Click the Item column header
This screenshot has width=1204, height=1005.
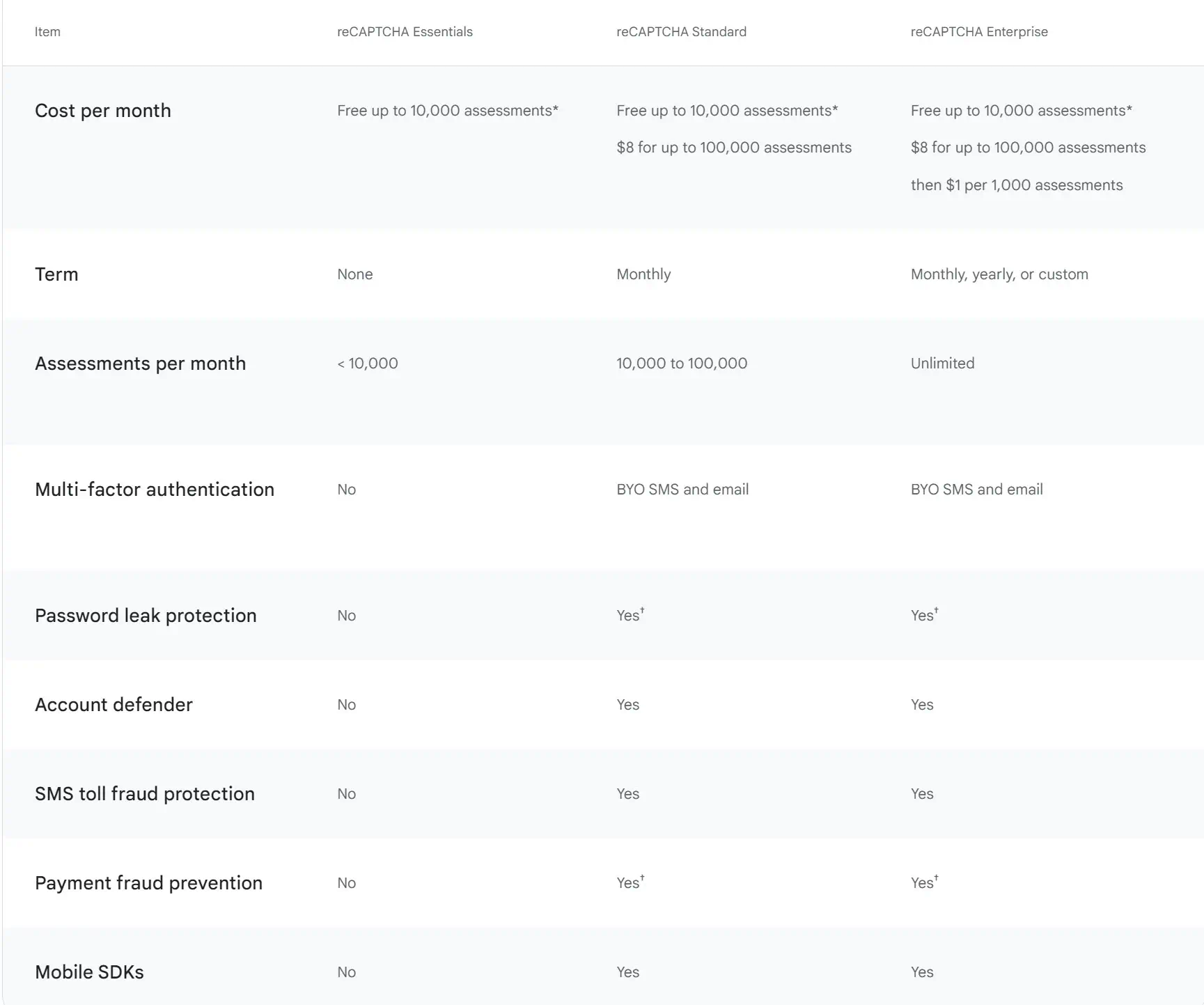pyautogui.click(x=47, y=32)
